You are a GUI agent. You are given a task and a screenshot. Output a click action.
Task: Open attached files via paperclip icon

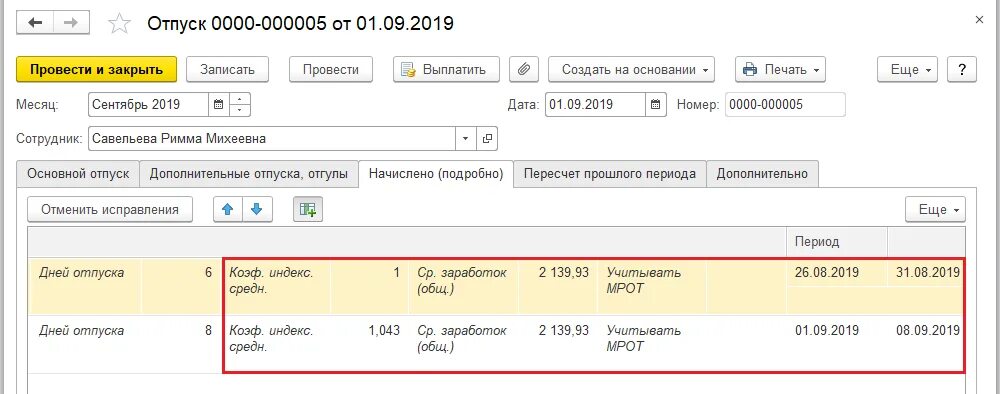click(524, 69)
